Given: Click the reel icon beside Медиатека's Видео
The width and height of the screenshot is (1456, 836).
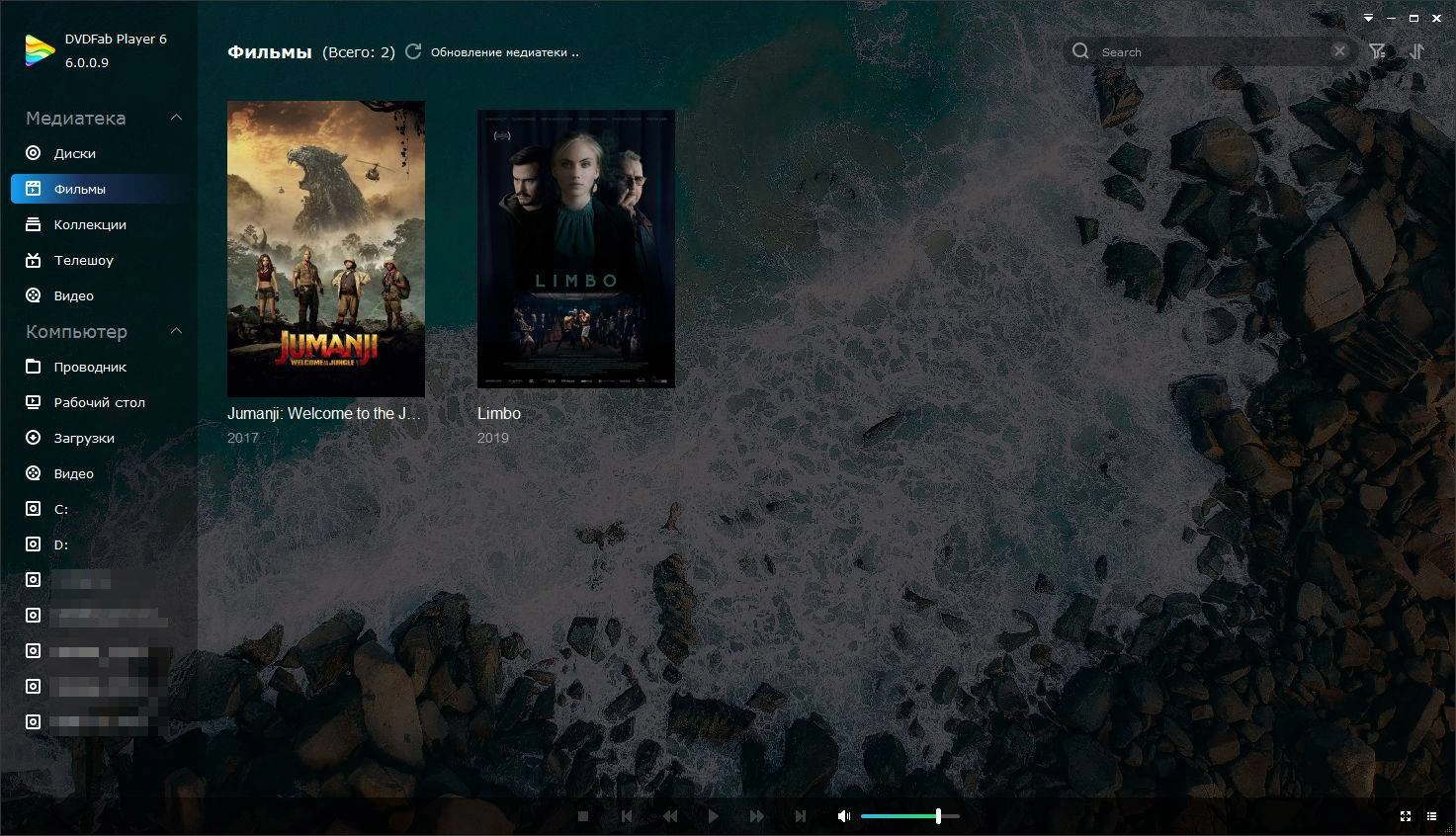Looking at the screenshot, I should (x=33, y=295).
